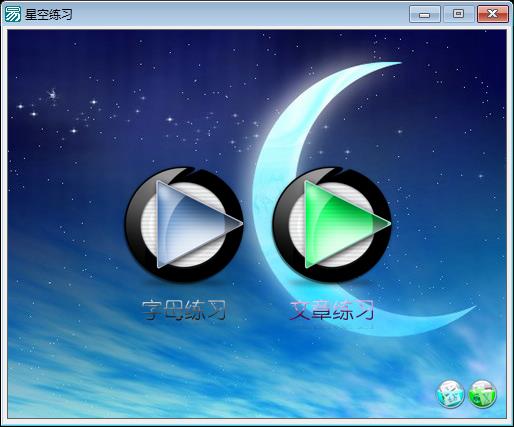514x427 pixels.
Task: Minimize the 星空练习 window
Action: tap(425, 14)
